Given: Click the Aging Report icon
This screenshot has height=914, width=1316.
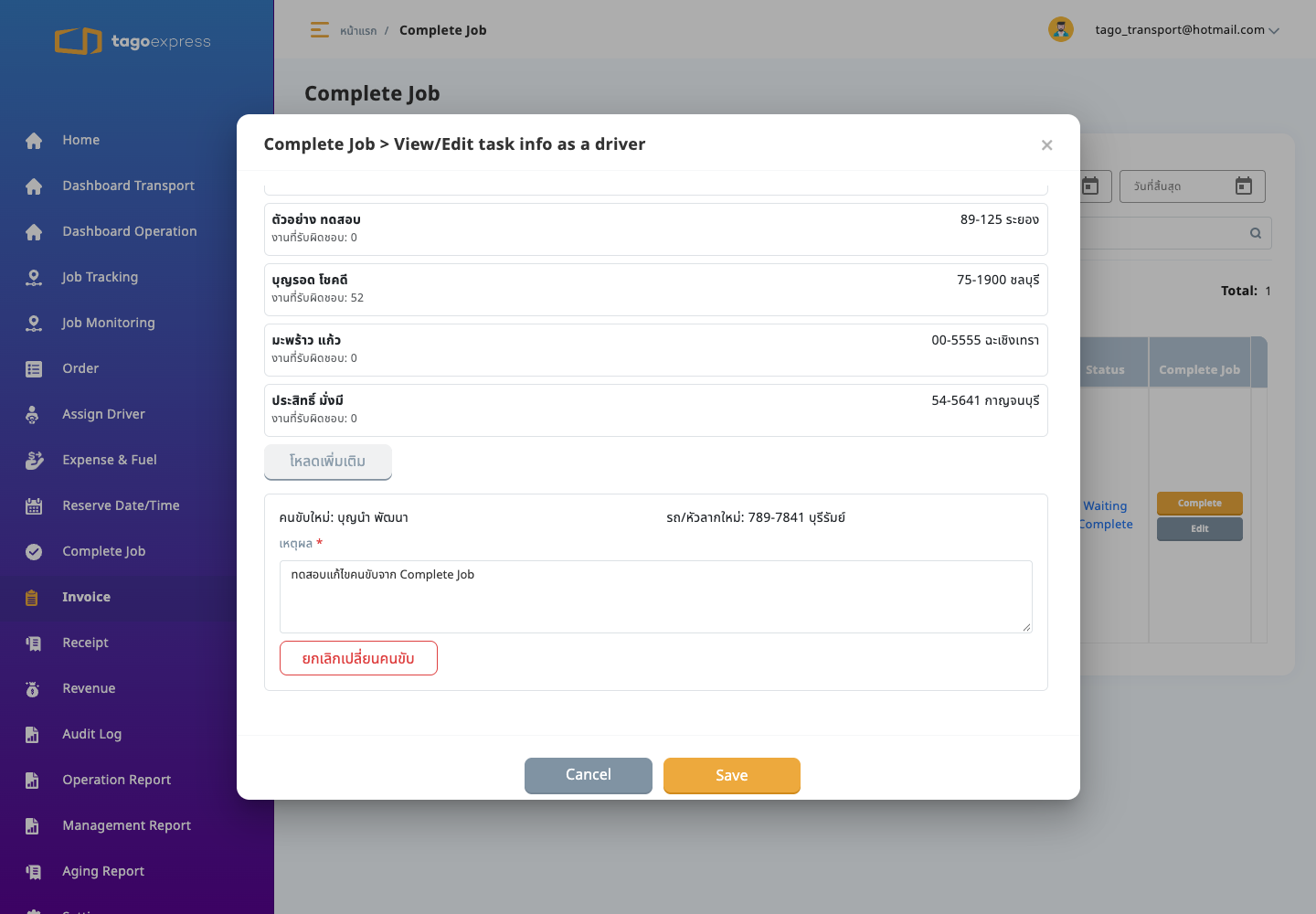Looking at the screenshot, I should (x=34, y=871).
